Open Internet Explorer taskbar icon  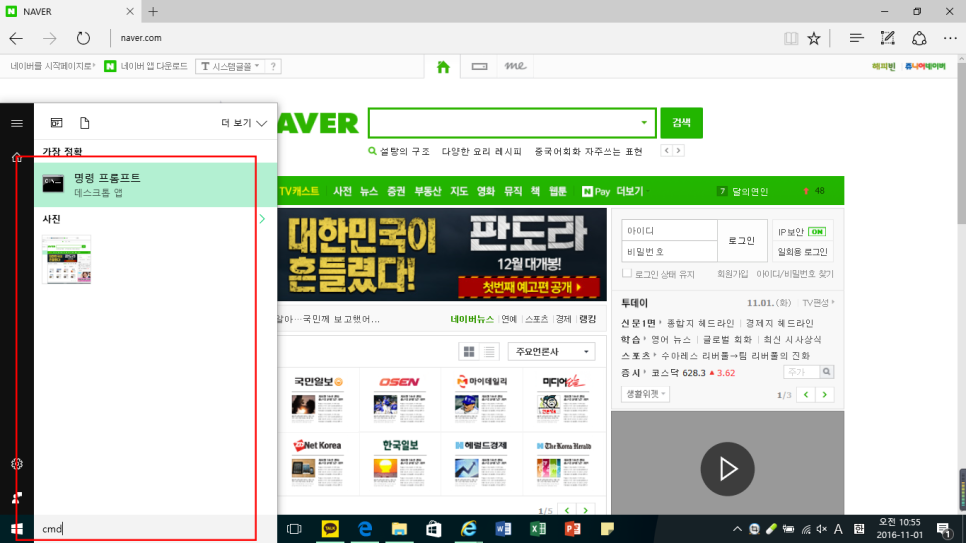[468, 529]
